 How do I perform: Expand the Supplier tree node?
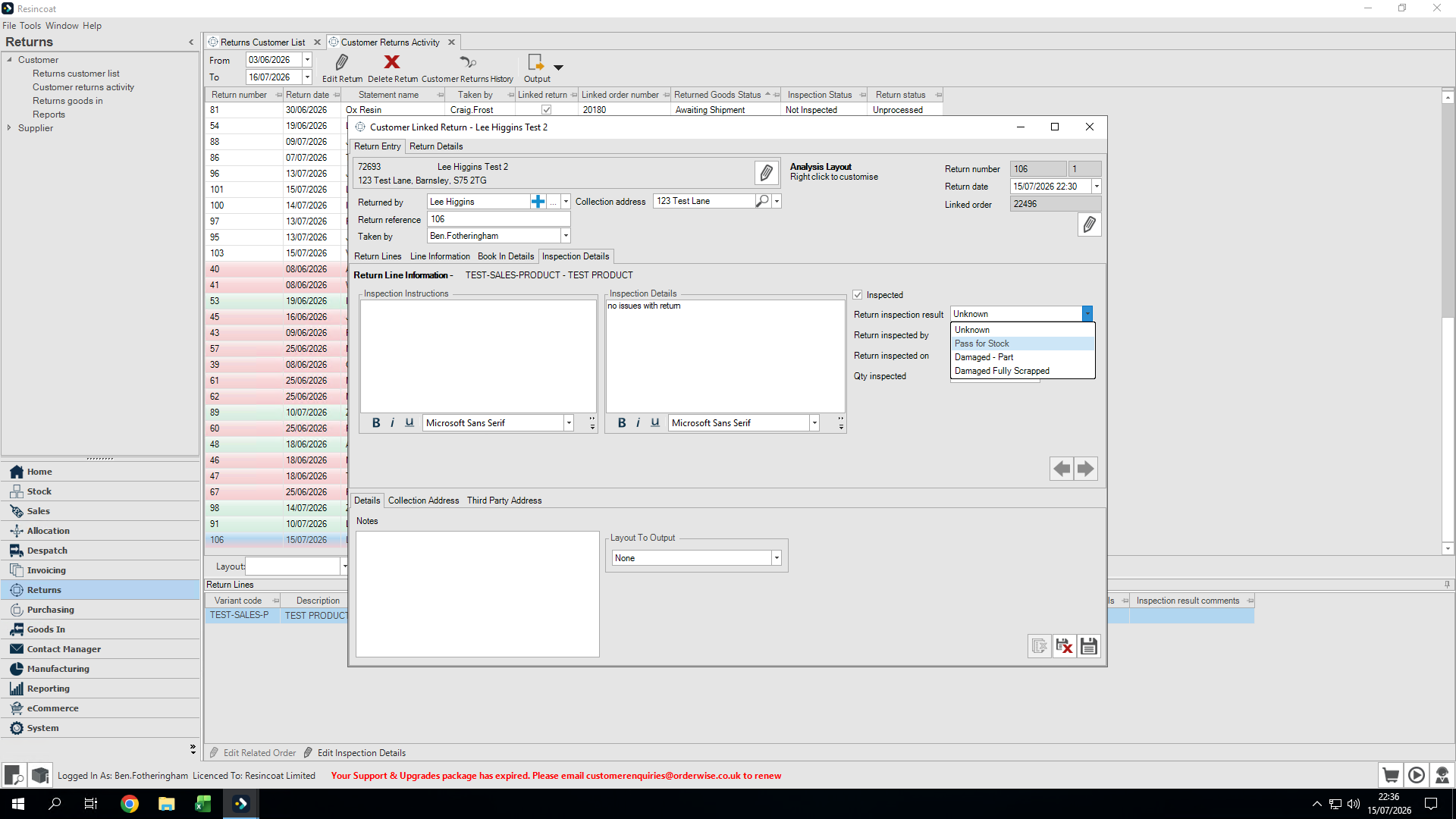(9, 128)
